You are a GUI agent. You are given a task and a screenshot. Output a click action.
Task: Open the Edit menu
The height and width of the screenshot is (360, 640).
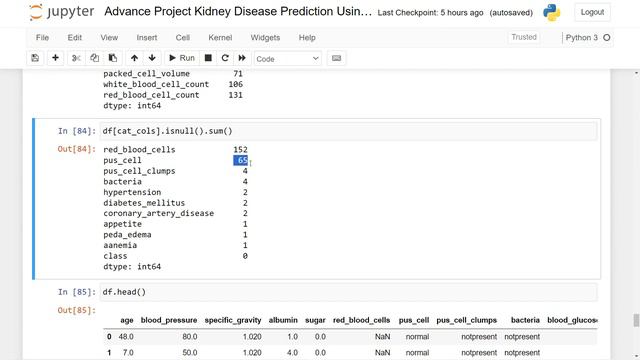point(75,38)
